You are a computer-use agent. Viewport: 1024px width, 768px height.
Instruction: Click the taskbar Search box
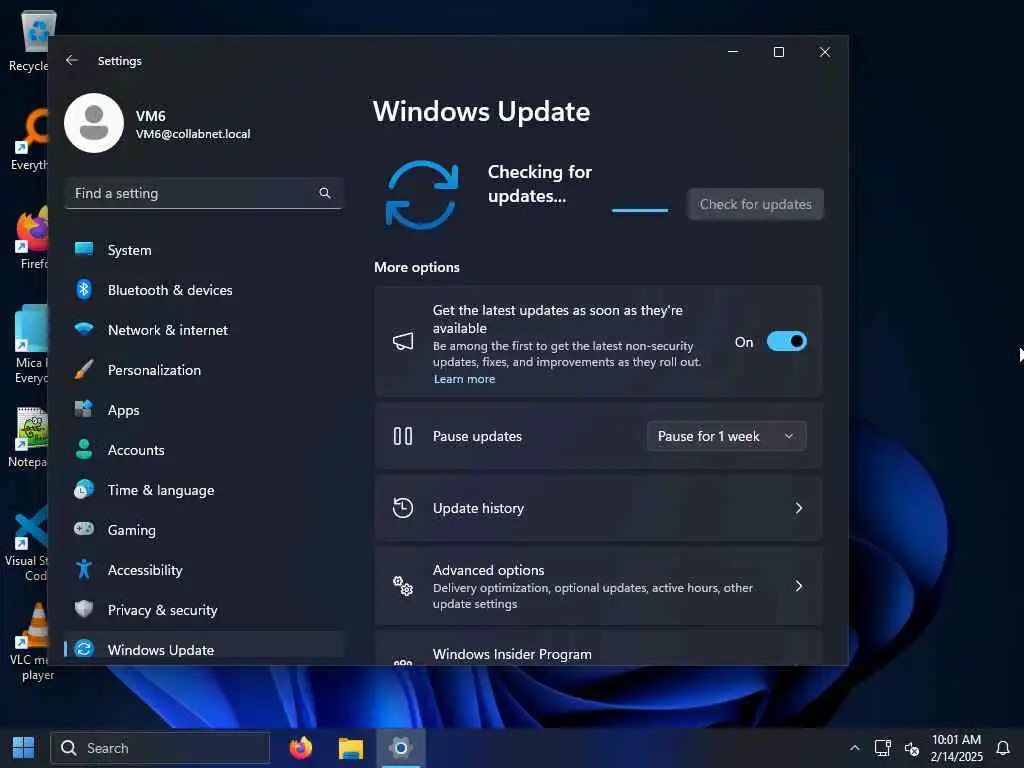[160, 748]
